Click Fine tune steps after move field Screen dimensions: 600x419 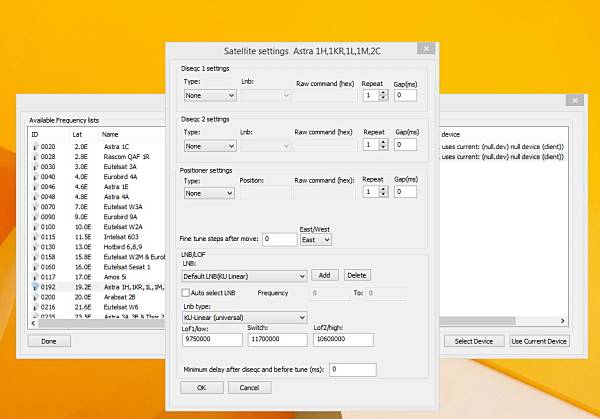(279, 239)
